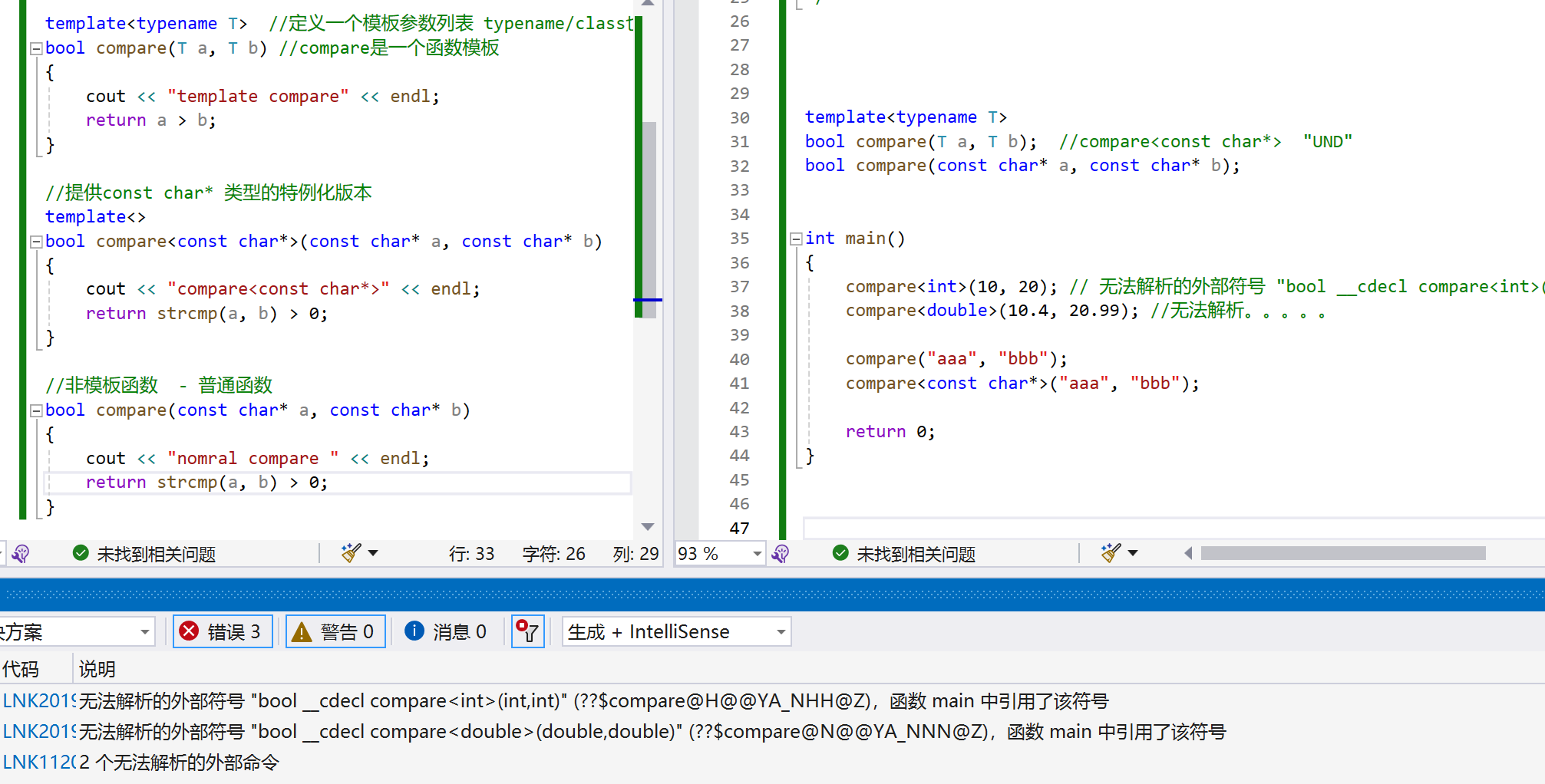The image size is (1545, 784).
Task: Select the LNK2019 compare<int> error row
Action: 772,701
